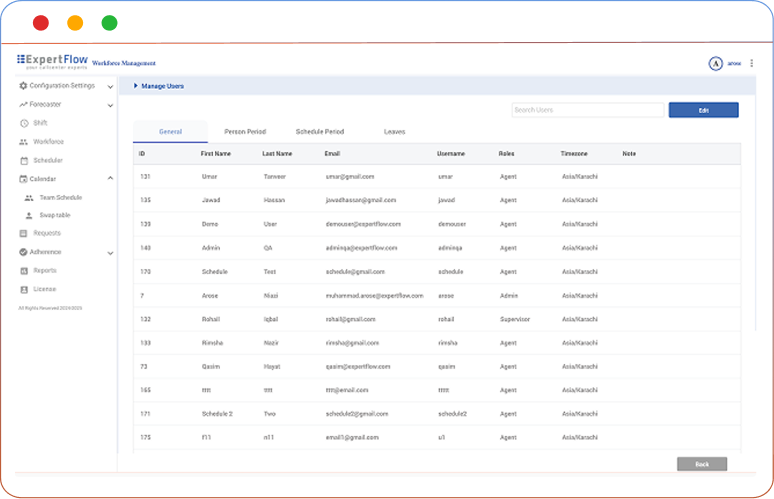
Task: Open Workforce via its people icon
Action: click(24, 142)
